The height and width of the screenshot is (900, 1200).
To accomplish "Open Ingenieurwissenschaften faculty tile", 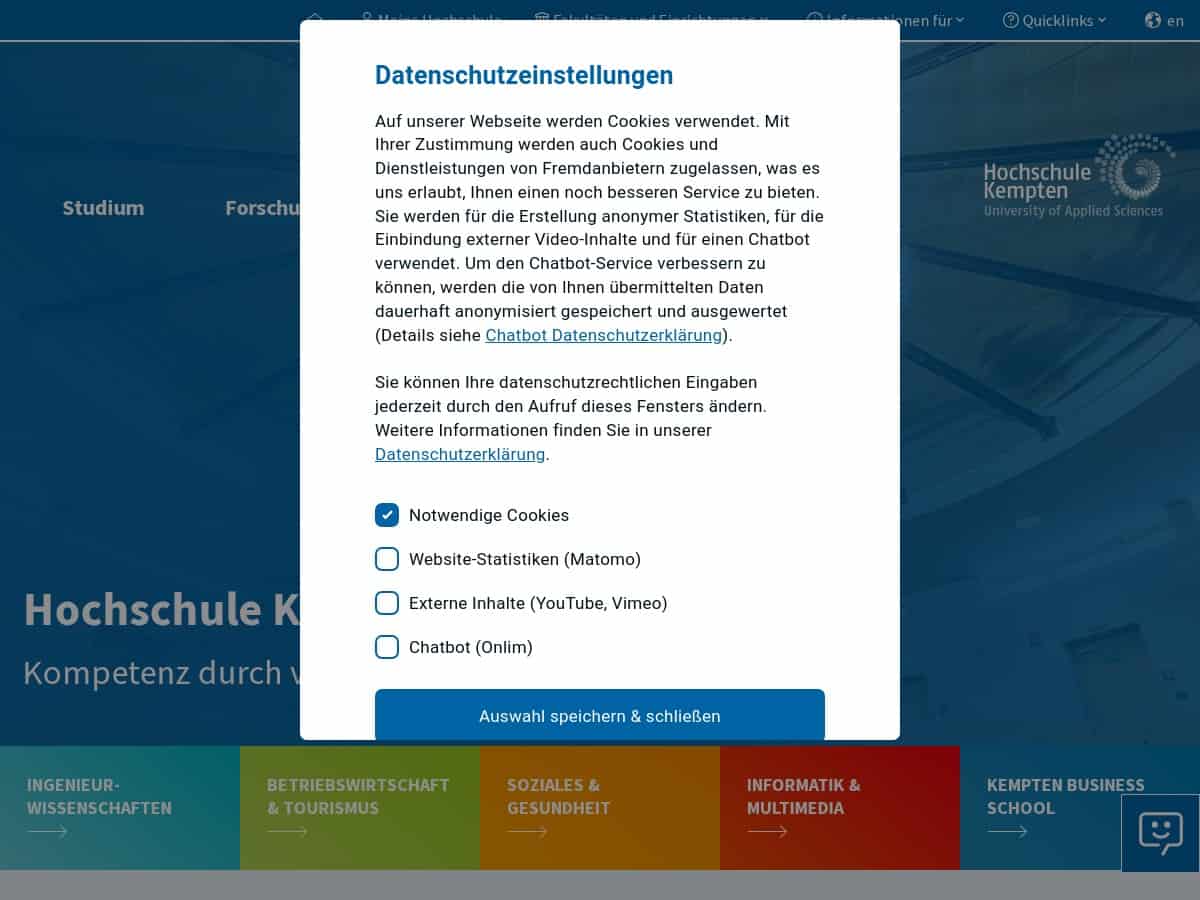I will pos(120,808).
